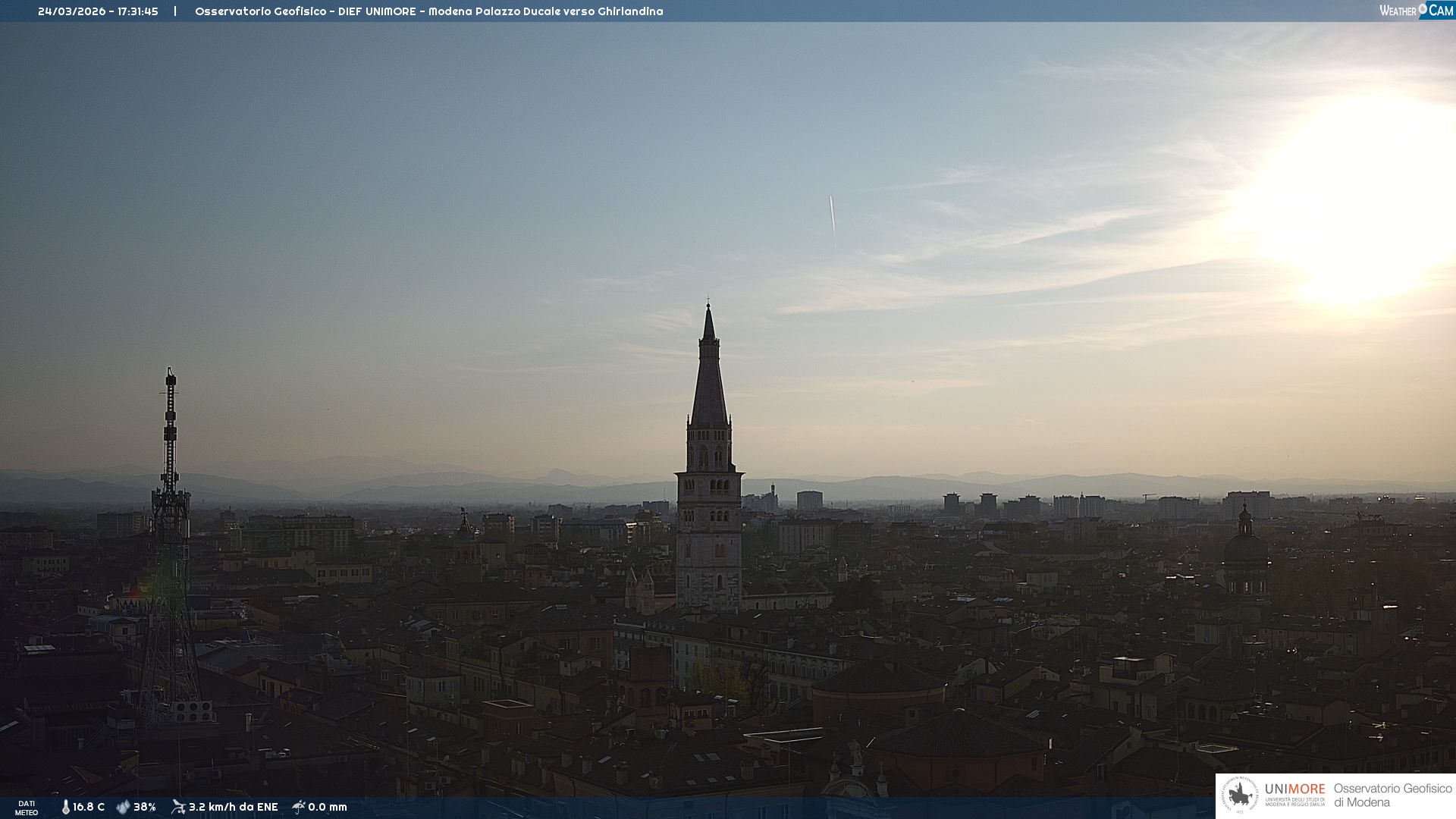Select the DATI METEO label

point(27,808)
